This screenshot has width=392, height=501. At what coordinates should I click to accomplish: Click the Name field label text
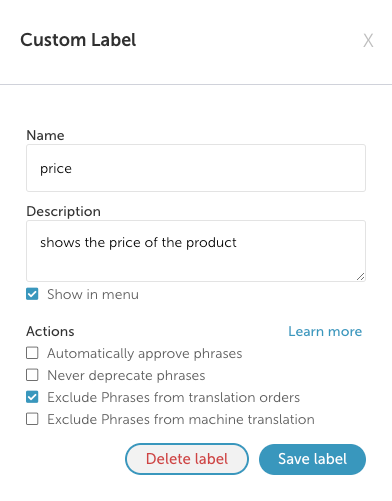(45, 136)
